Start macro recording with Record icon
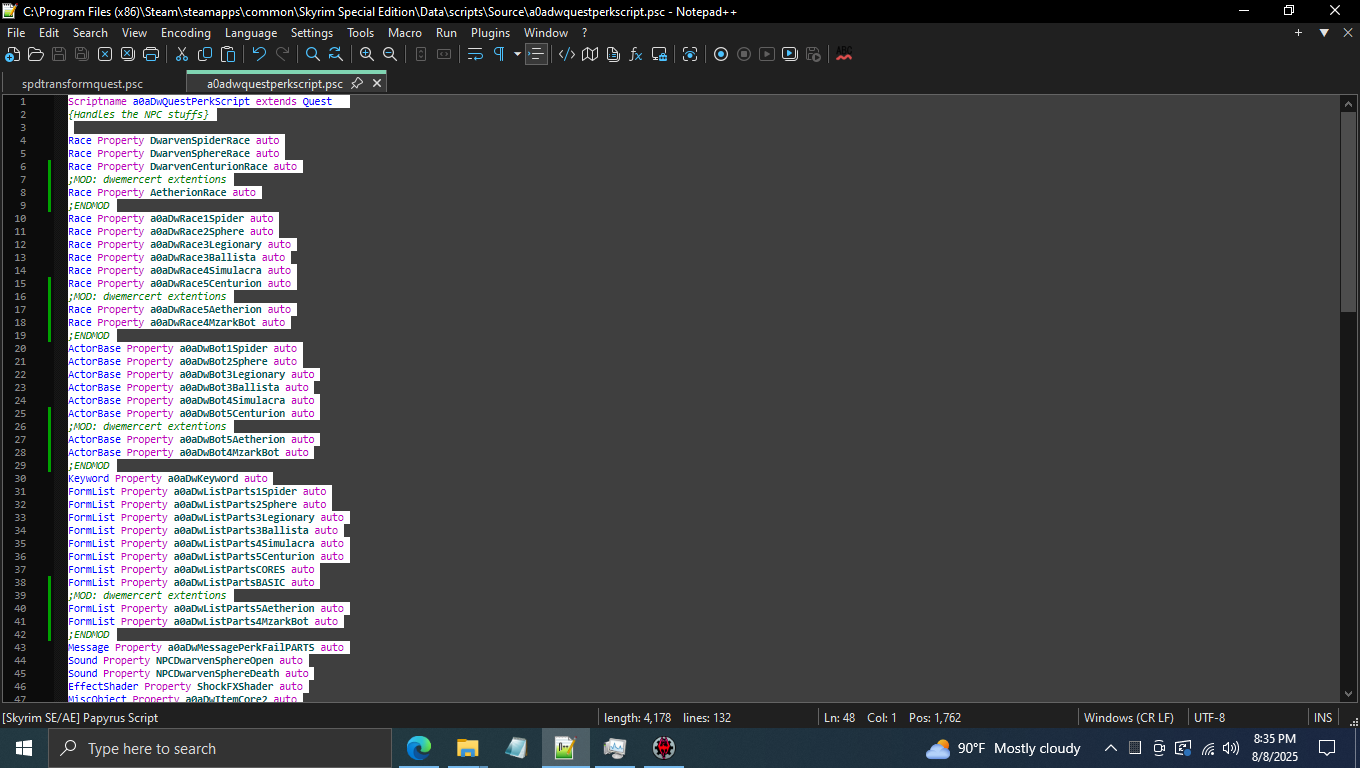 point(721,54)
